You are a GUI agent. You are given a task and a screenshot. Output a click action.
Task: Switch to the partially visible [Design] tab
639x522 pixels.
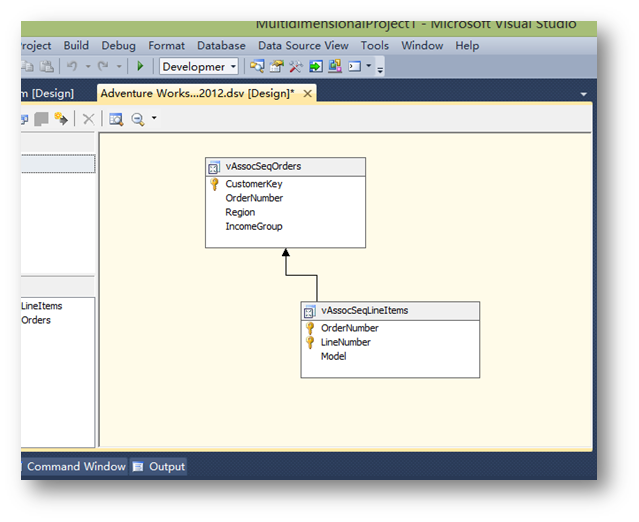48,93
